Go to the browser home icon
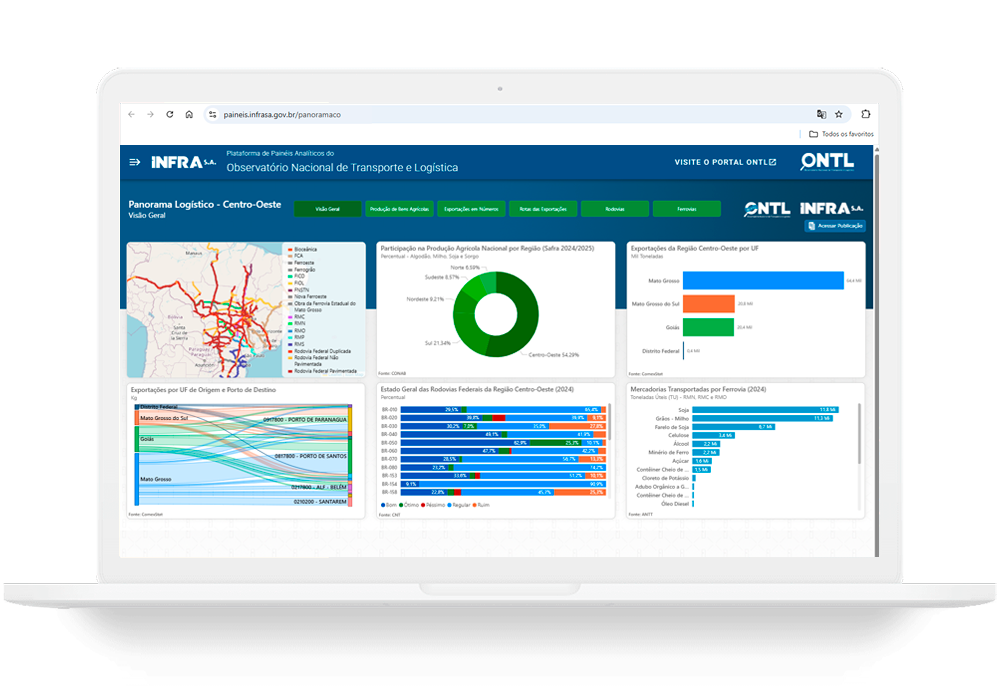The height and width of the screenshot is (686, 1000). point(189,115)
